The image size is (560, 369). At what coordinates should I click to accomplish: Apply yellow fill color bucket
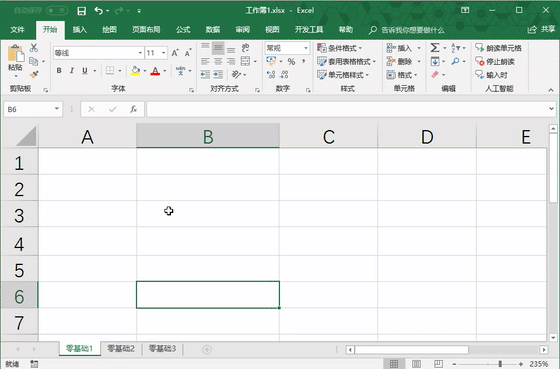(135, 71)
